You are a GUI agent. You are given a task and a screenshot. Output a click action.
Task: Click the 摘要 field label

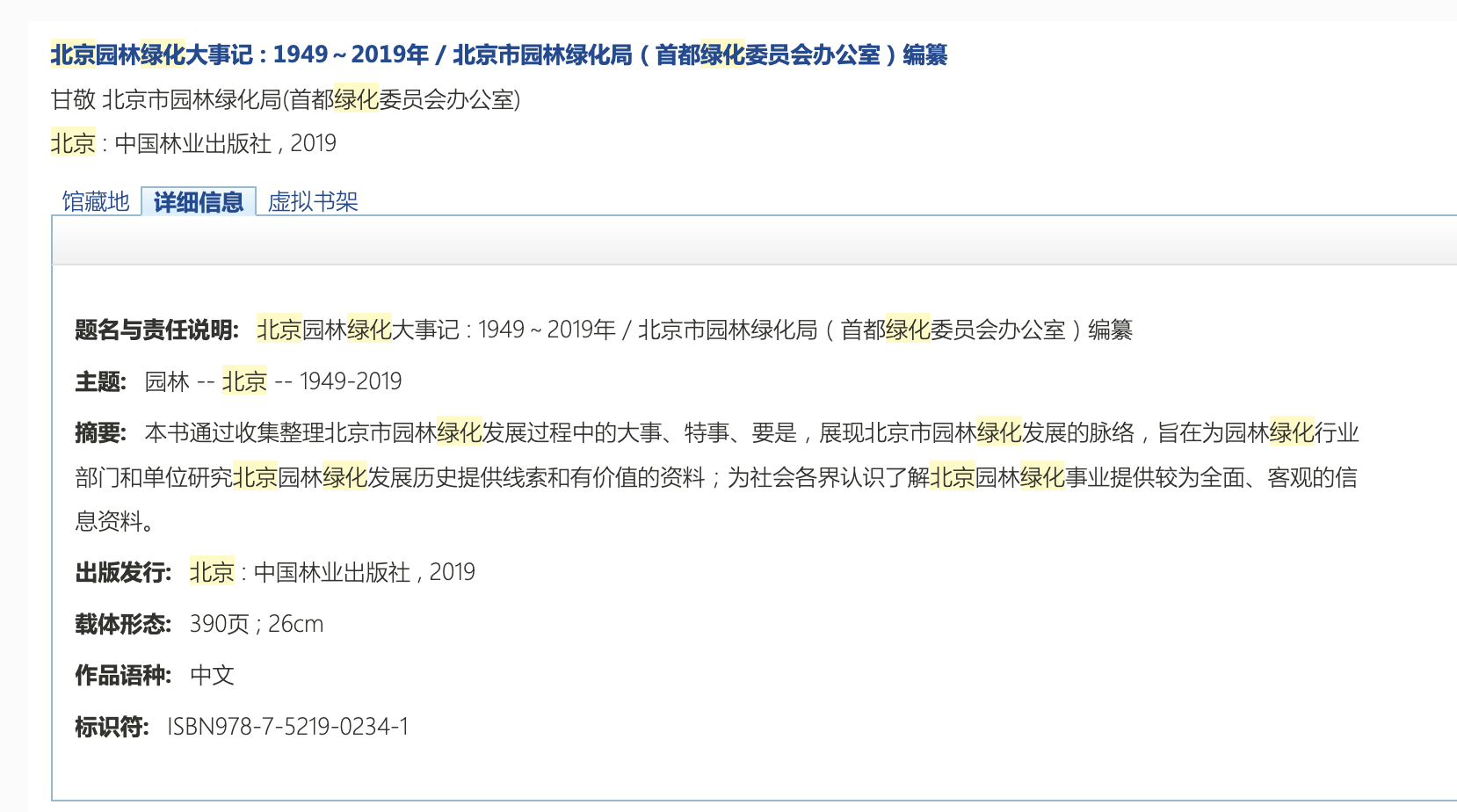101,433
